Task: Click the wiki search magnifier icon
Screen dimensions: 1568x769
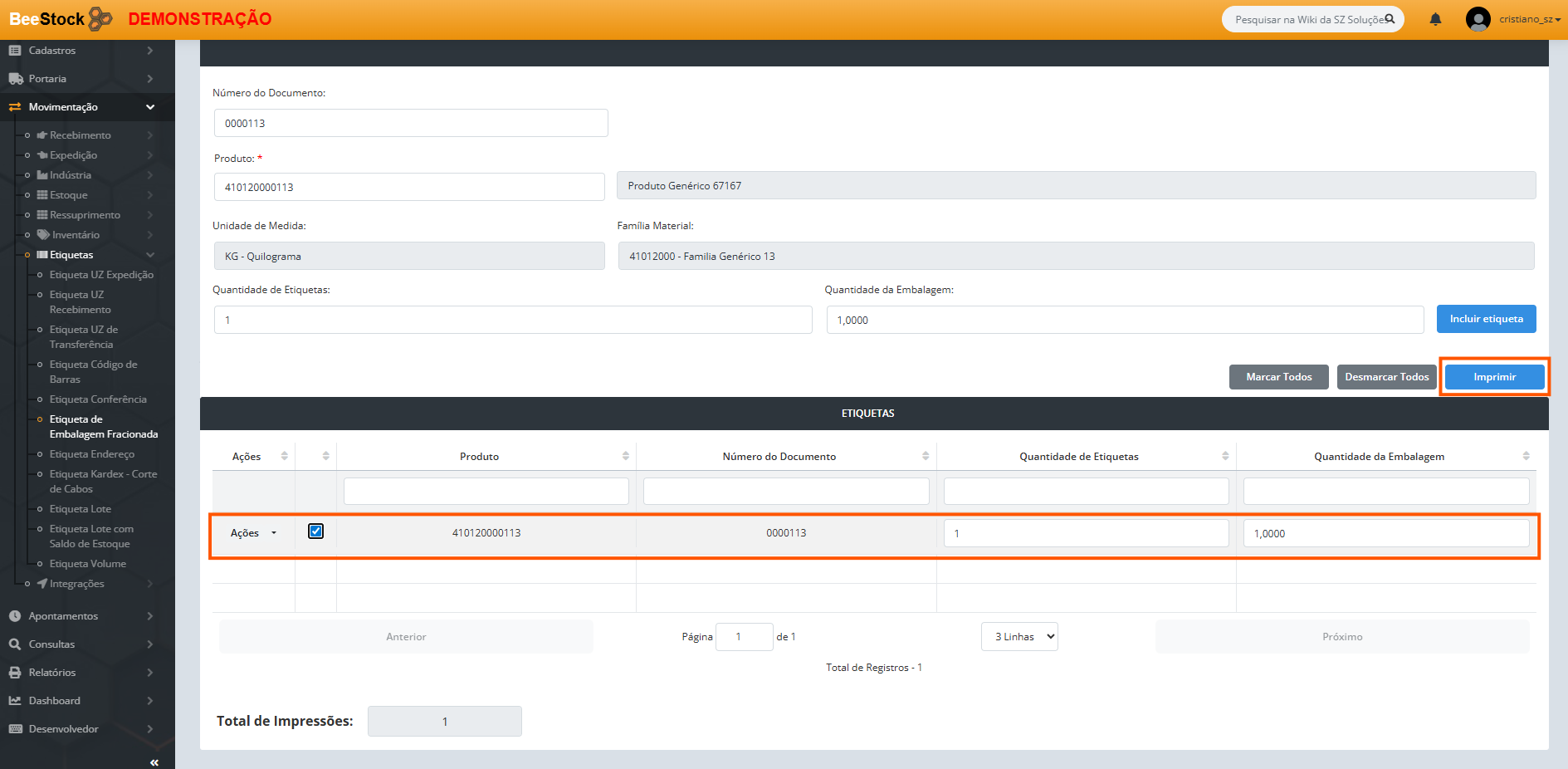Action: point(1390,19)
